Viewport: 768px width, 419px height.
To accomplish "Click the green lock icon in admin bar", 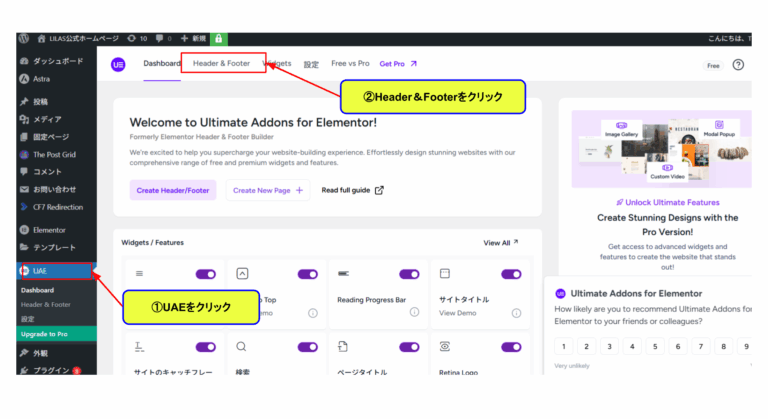I will (x=218, y=39).
